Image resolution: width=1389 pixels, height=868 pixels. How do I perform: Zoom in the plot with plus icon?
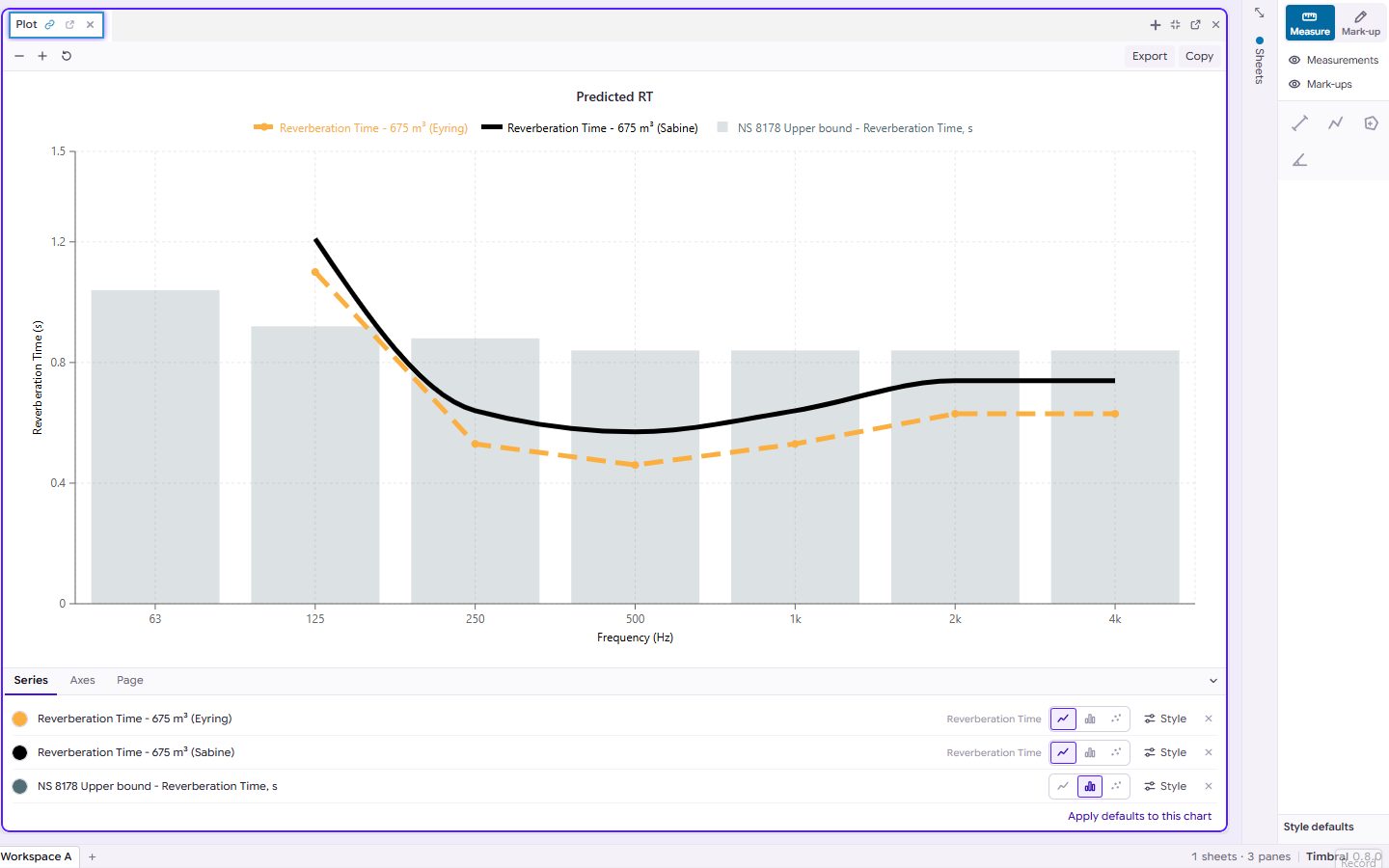(x=42, y=56)
